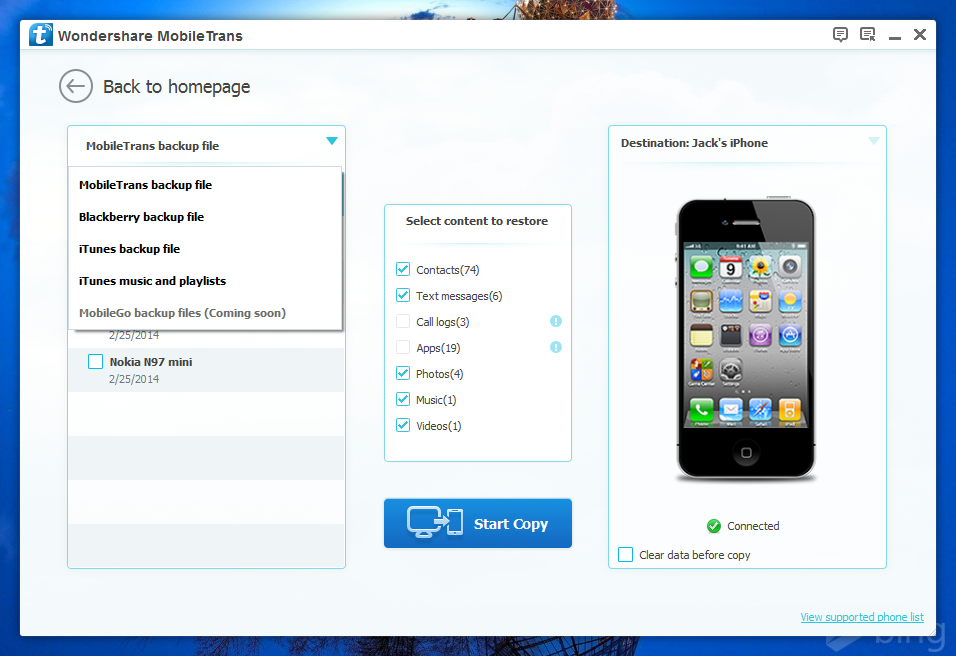Click MobileGo backup files (Coming soon)
956x656 pixels.
[205, 313]
